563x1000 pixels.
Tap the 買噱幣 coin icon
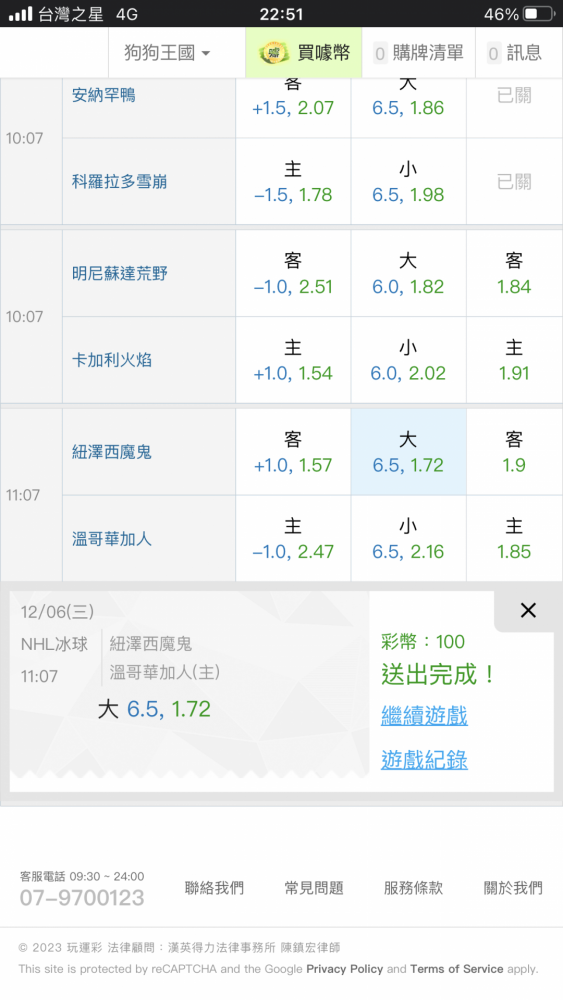pos(274,52)
